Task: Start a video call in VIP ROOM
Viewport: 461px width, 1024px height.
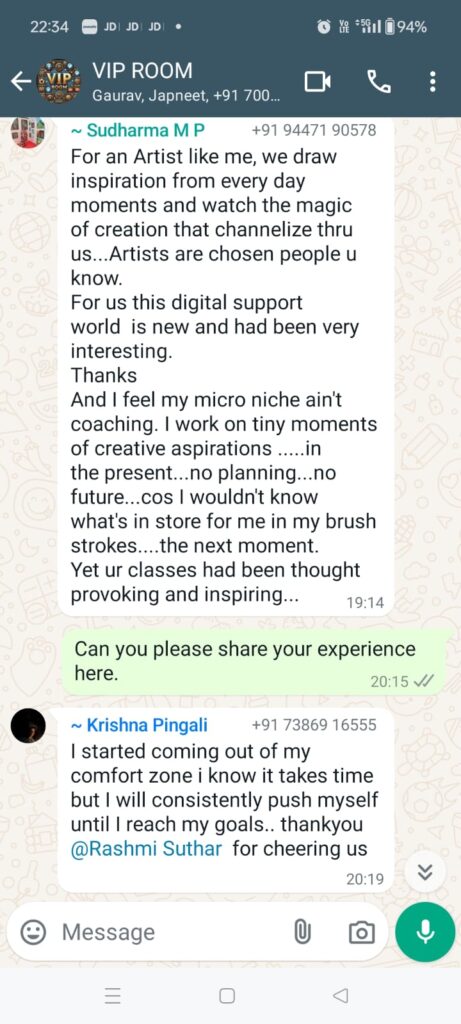Action: pyautogui.click(x=318, y=82)
